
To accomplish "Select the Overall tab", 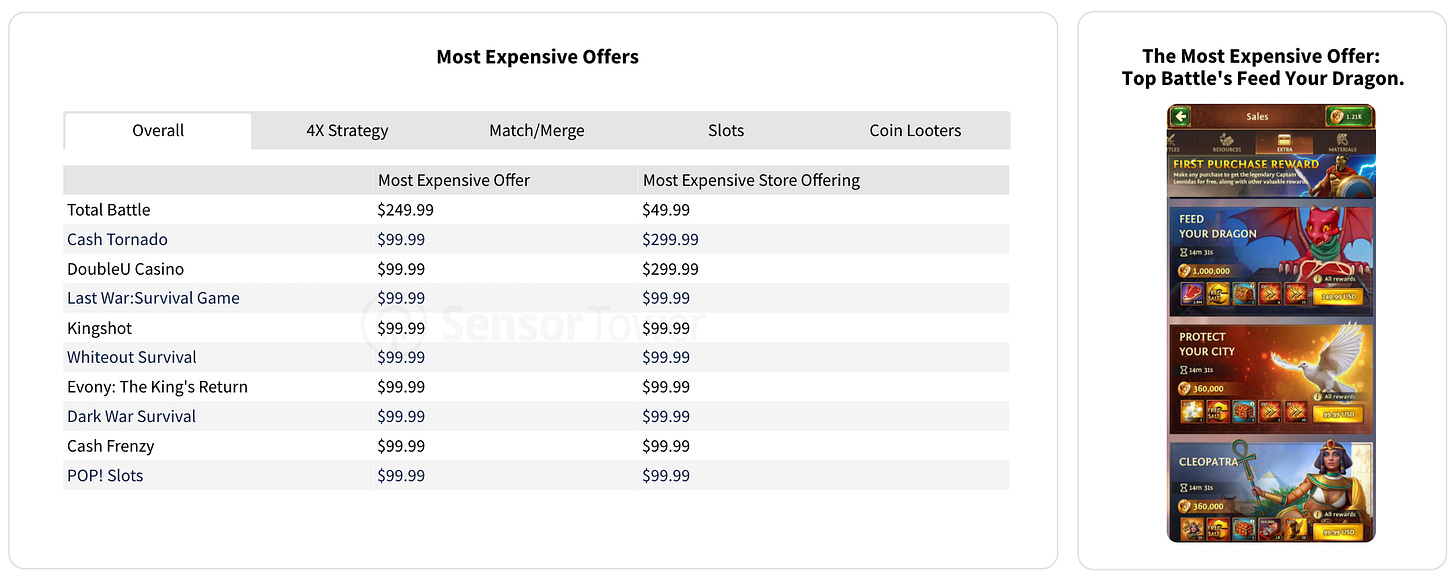I will [158, 130].
